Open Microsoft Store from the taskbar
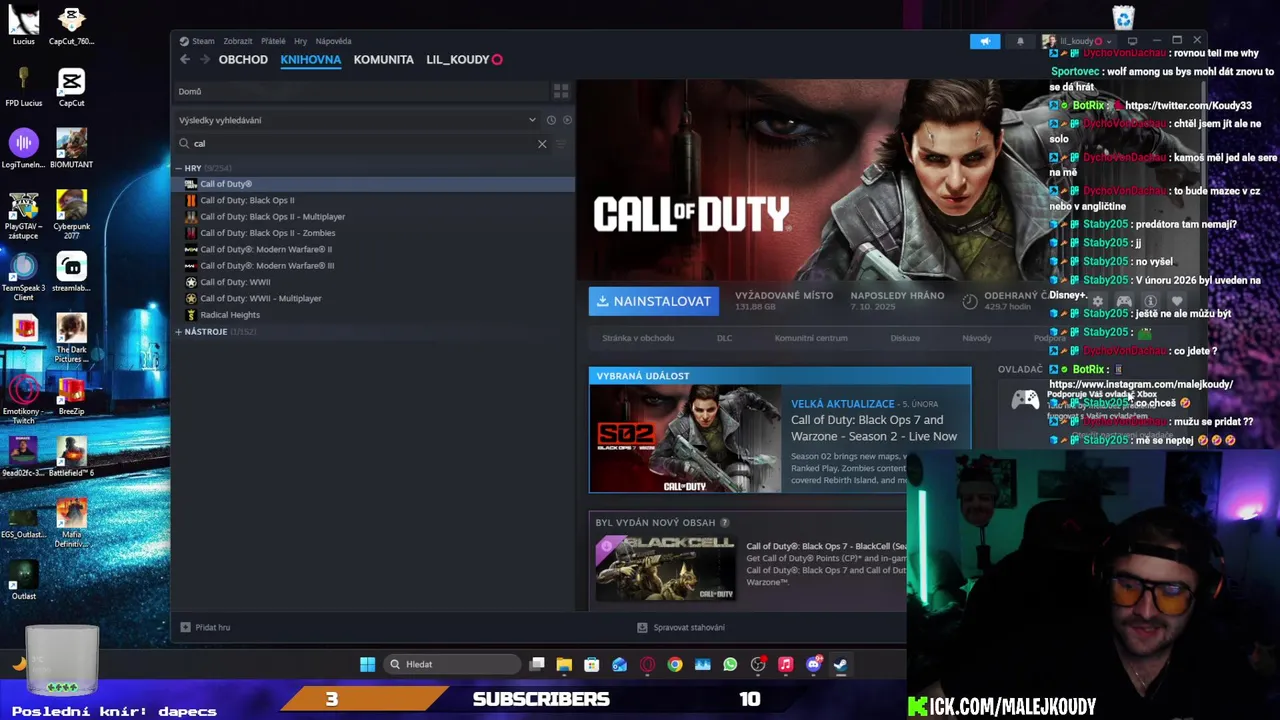The image size is (1280, 720). pyautogui.click(x=592, y=664)
